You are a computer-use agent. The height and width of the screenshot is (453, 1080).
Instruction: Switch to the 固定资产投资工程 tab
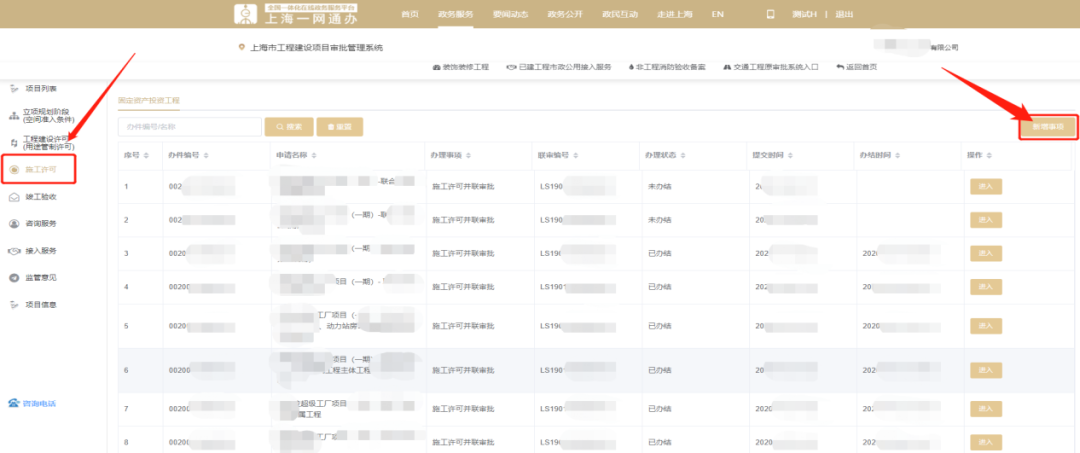tap(148, 101)
